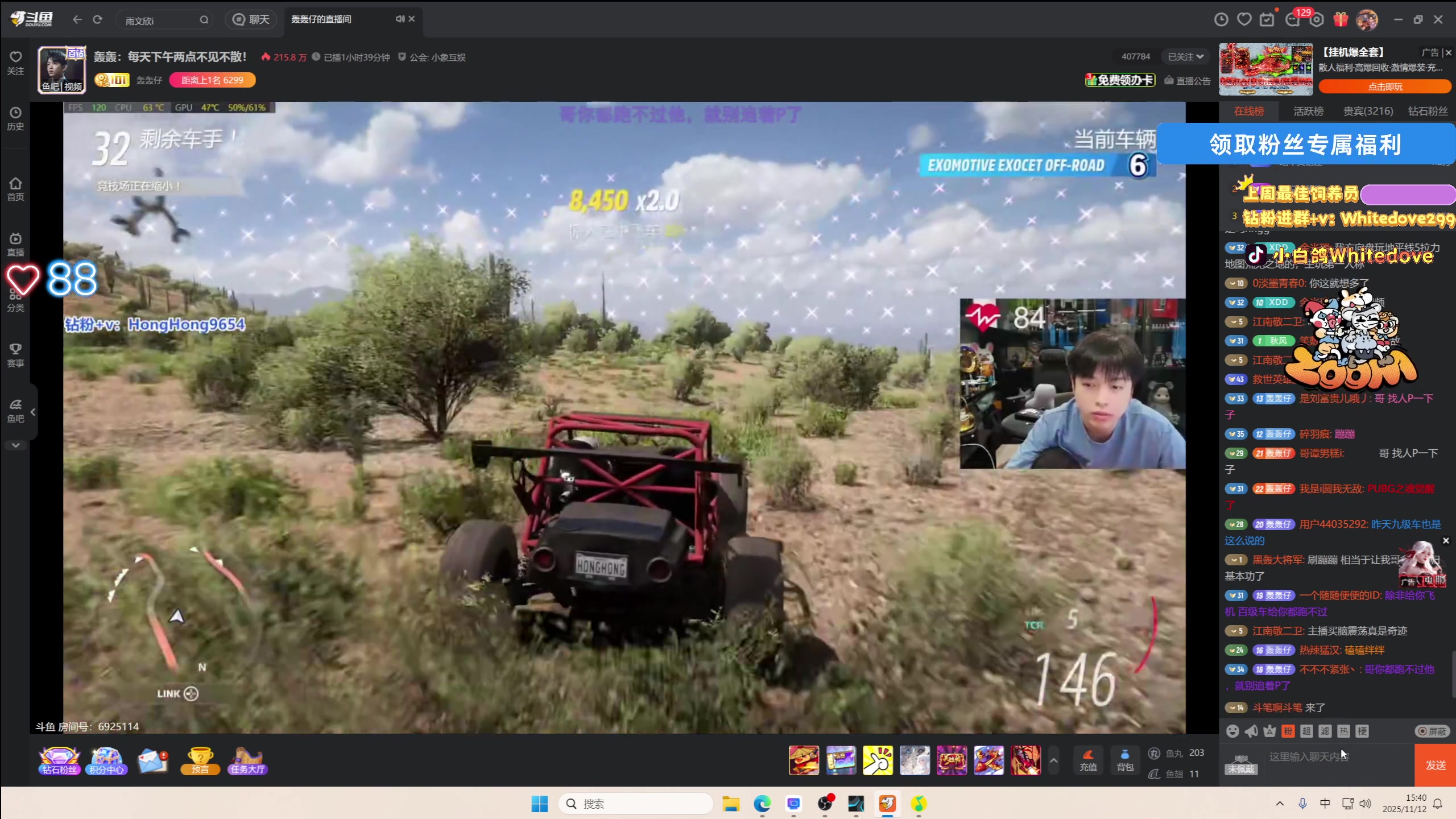The image size is (1456, 819).
Task: Click the 任务大厅 task hall icon
Action: (x=247, y=760)
